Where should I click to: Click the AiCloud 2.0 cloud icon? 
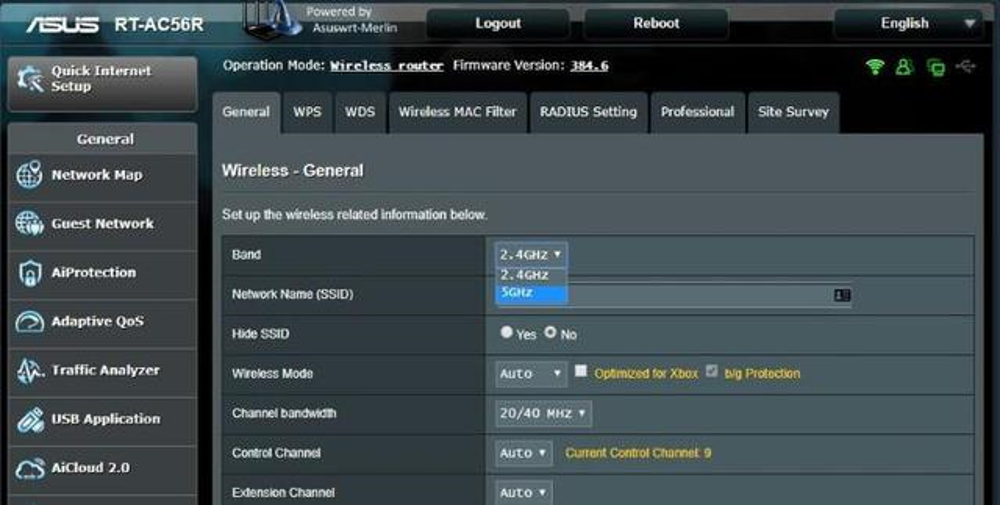point(29,468)
